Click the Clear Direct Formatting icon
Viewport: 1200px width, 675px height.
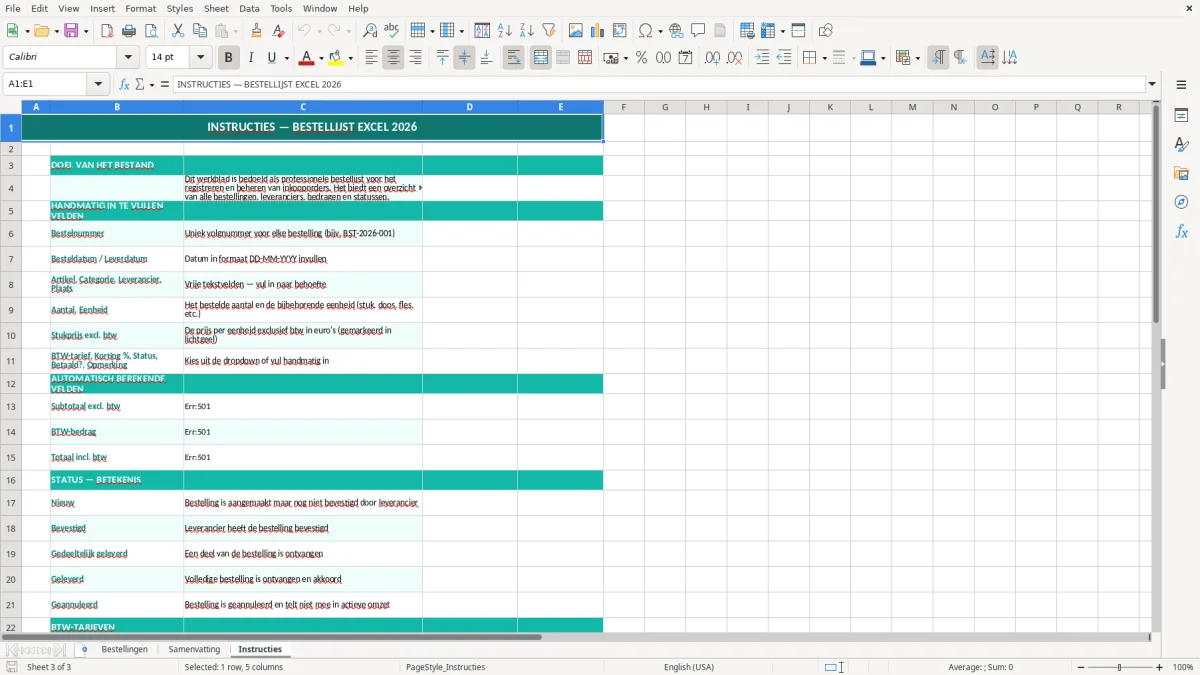coord(279,31)
